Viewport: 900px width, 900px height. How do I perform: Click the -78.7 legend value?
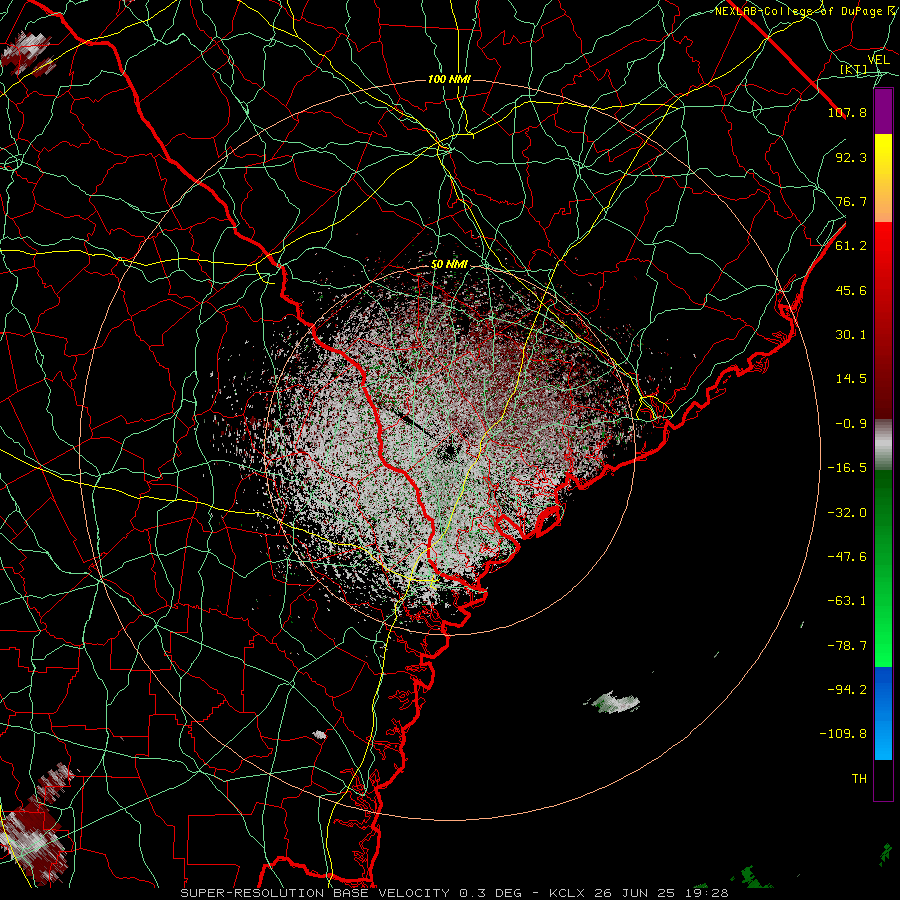[x=847, y=646]
